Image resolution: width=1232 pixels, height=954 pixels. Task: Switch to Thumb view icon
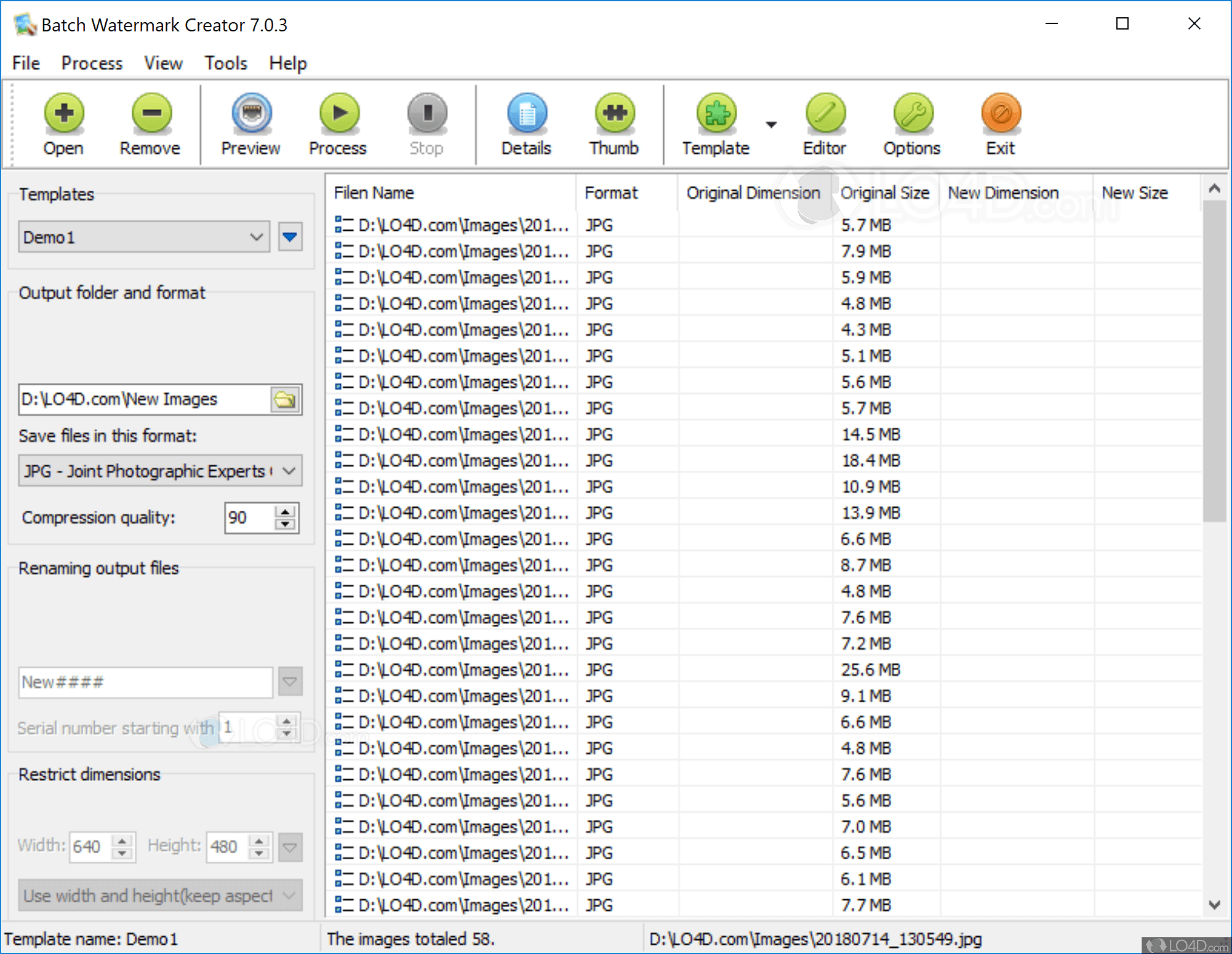[614, 114]
